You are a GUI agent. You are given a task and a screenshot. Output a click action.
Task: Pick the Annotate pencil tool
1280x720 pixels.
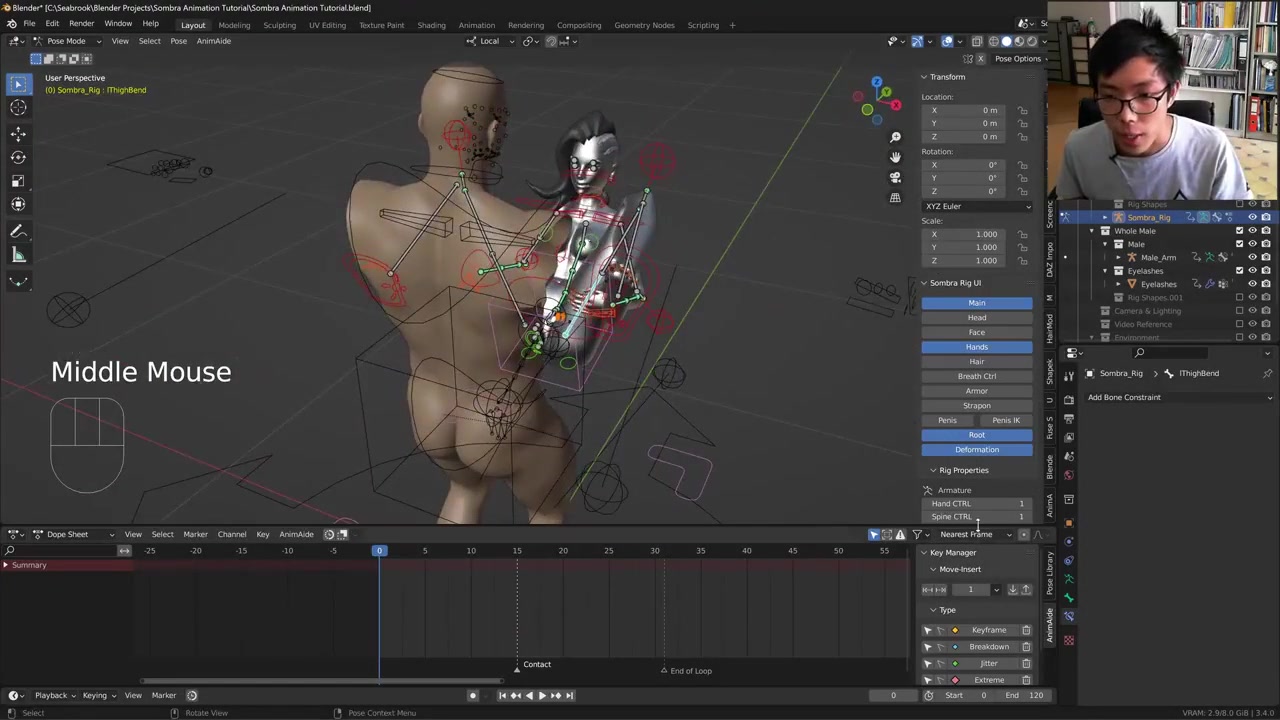pyautogui.click(x=18, y=231)
